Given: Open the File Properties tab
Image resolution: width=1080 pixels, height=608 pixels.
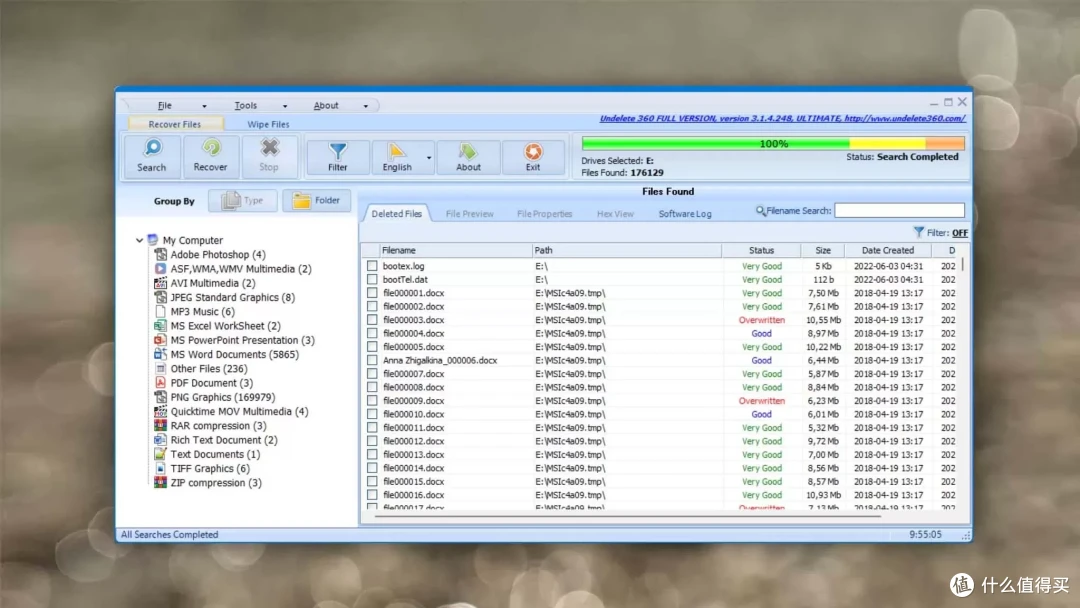Looking at the screenshot, I should [544, 213].
